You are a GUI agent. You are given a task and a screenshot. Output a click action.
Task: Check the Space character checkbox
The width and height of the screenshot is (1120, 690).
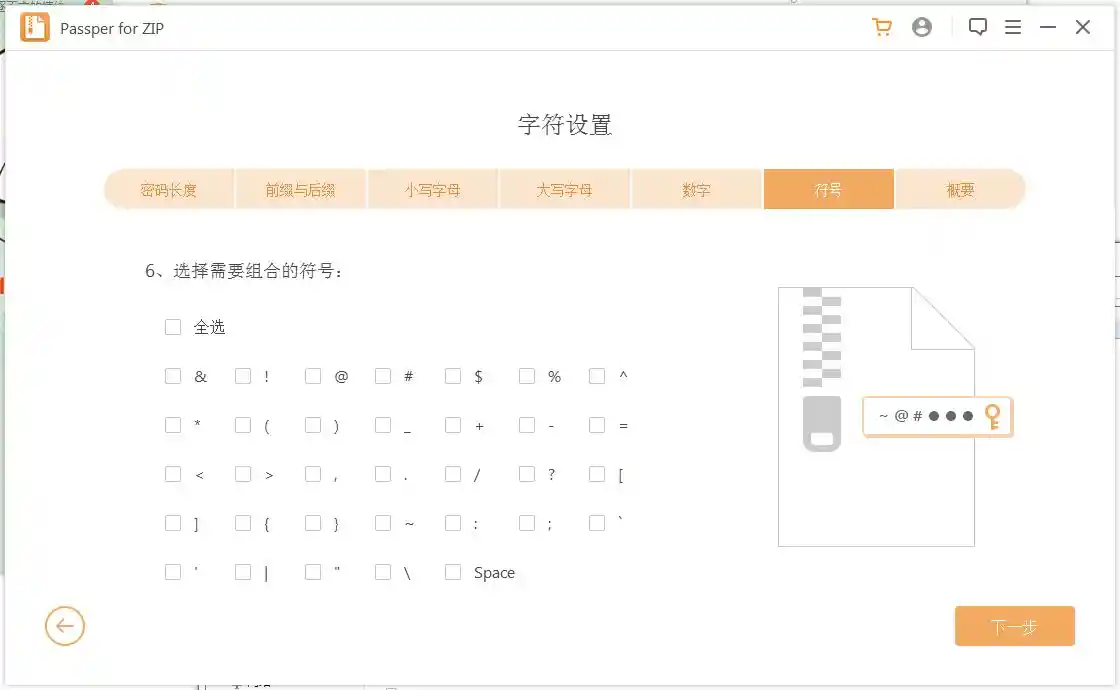click(453, 572)
